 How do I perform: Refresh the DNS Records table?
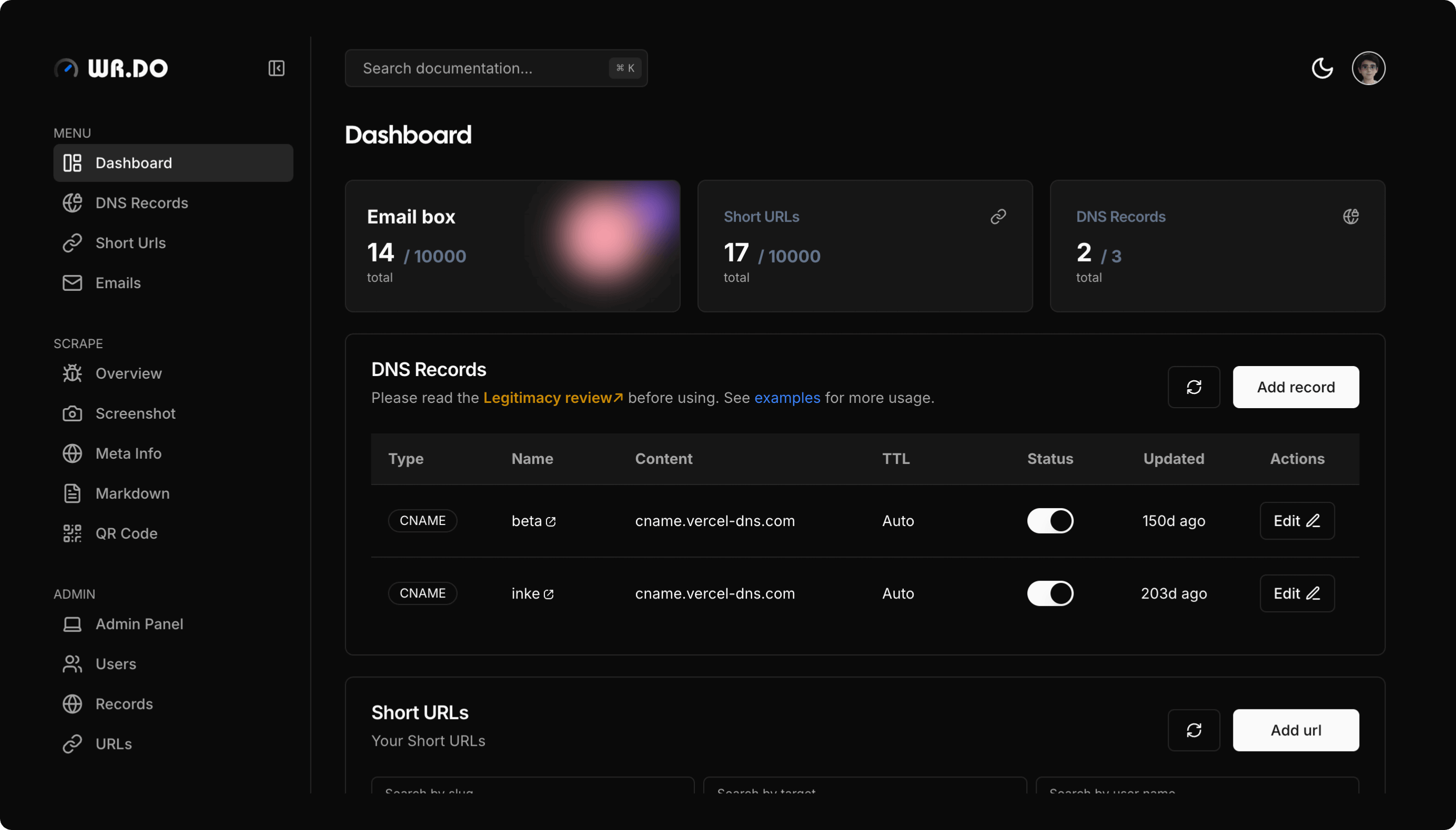pyautogui.click(x=1195, y=387)
